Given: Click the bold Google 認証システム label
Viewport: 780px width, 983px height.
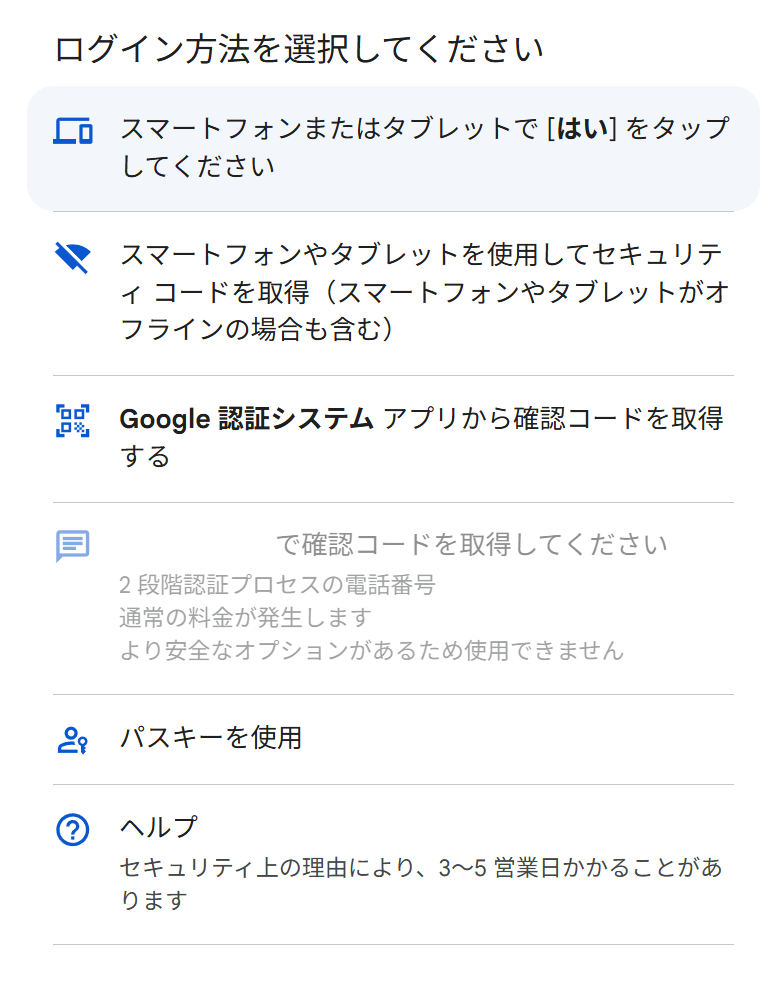Looking at the screenshot, I should pos(246,419).
